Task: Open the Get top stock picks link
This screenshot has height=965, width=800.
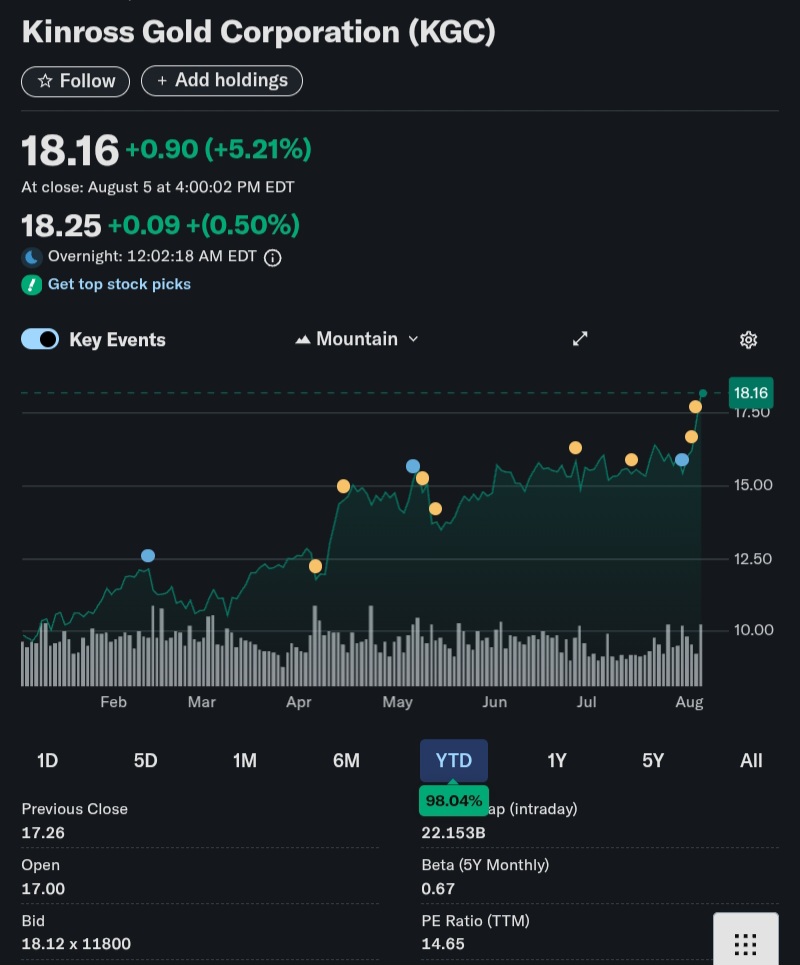Action: point(119,284)
